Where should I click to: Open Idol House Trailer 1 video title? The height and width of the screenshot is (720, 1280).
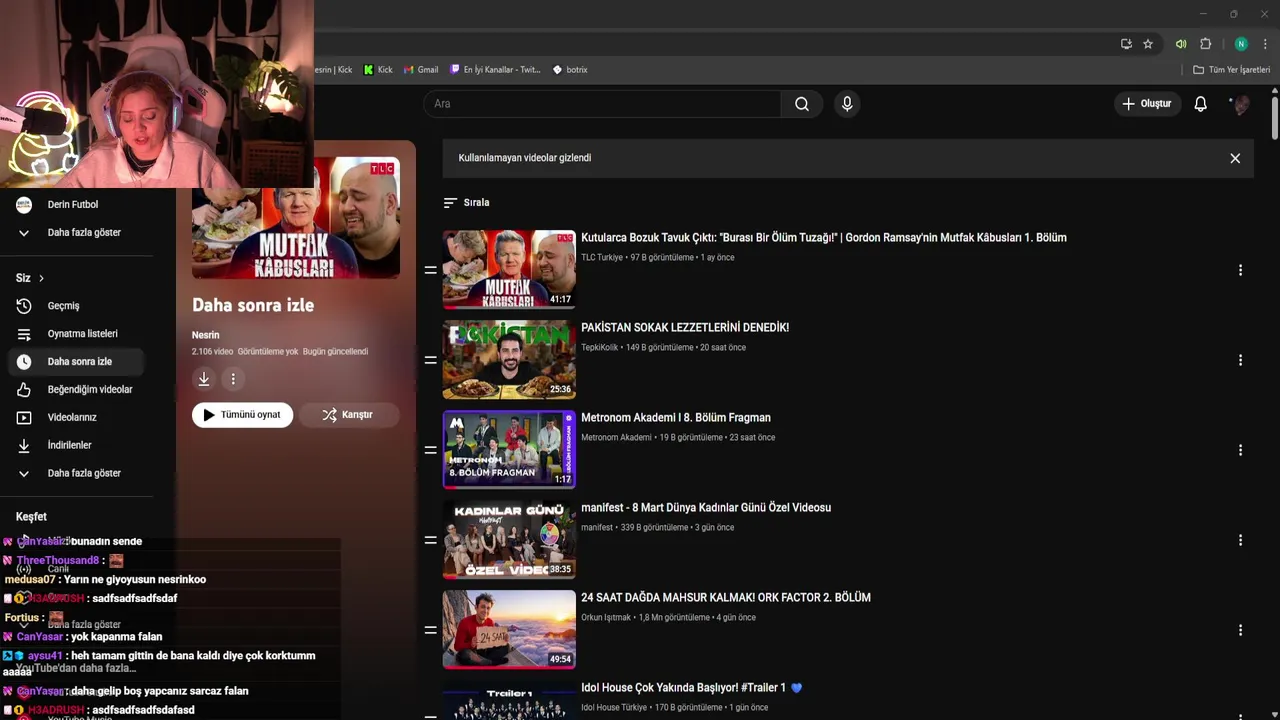pos(691,688)
